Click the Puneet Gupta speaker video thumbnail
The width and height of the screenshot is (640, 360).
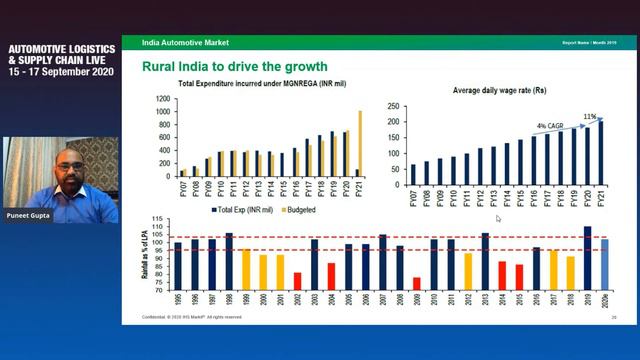61,180
